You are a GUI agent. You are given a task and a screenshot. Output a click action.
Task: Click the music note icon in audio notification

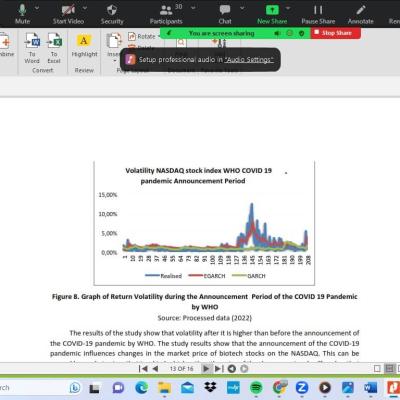130,59
